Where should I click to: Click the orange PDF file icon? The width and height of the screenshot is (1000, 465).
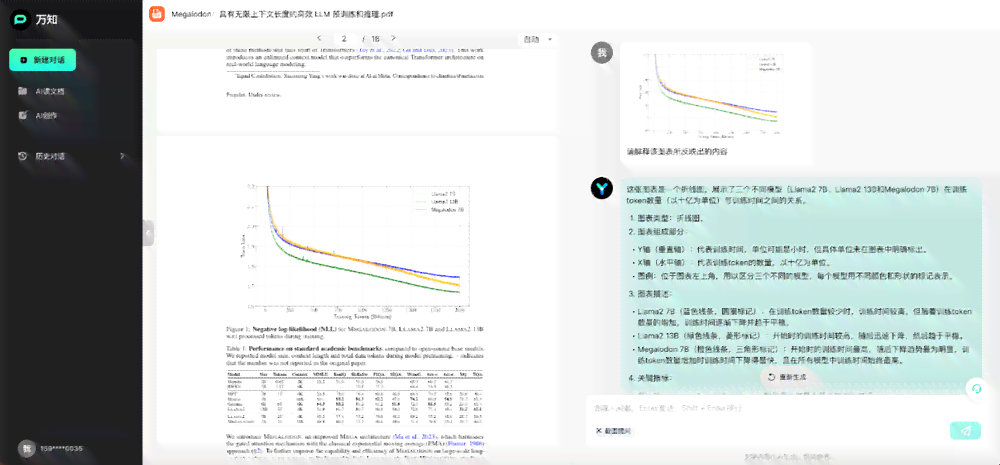click(x=157, y=13)
